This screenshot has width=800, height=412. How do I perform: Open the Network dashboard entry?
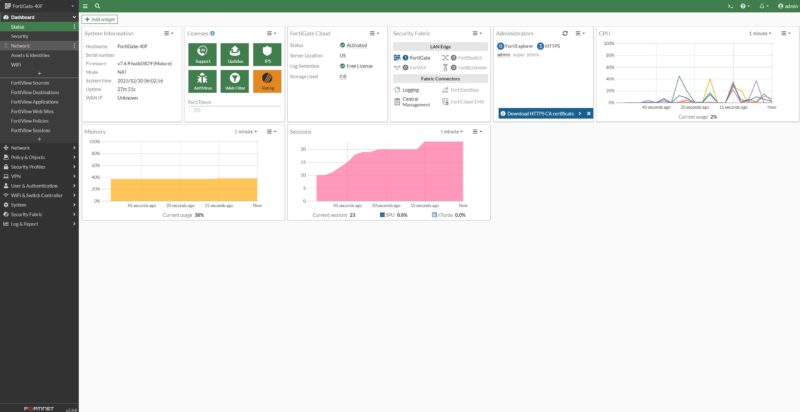pos(39,45)
